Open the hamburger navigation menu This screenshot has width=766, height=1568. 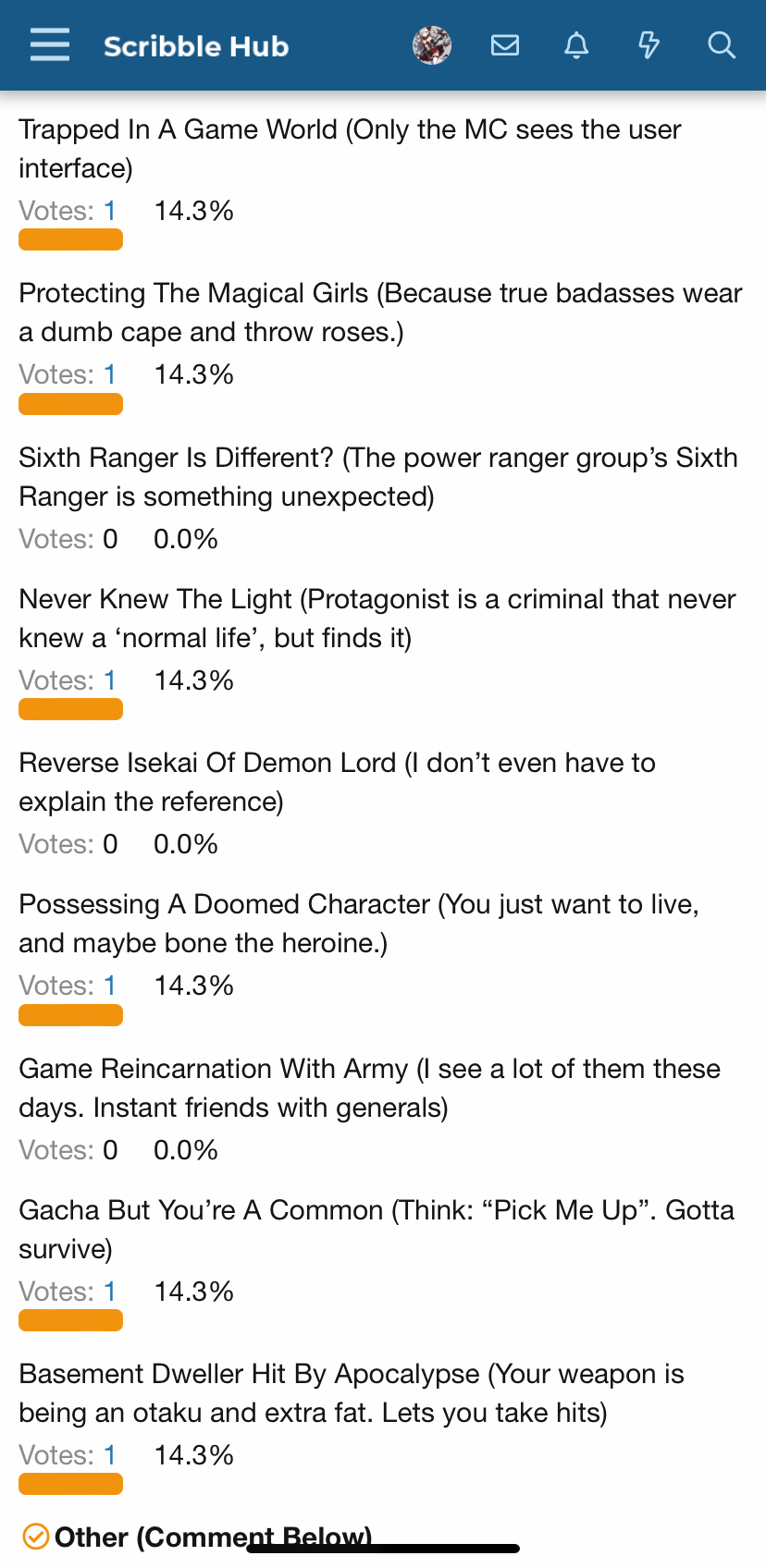pyautogui.click(x=50, y=44)
